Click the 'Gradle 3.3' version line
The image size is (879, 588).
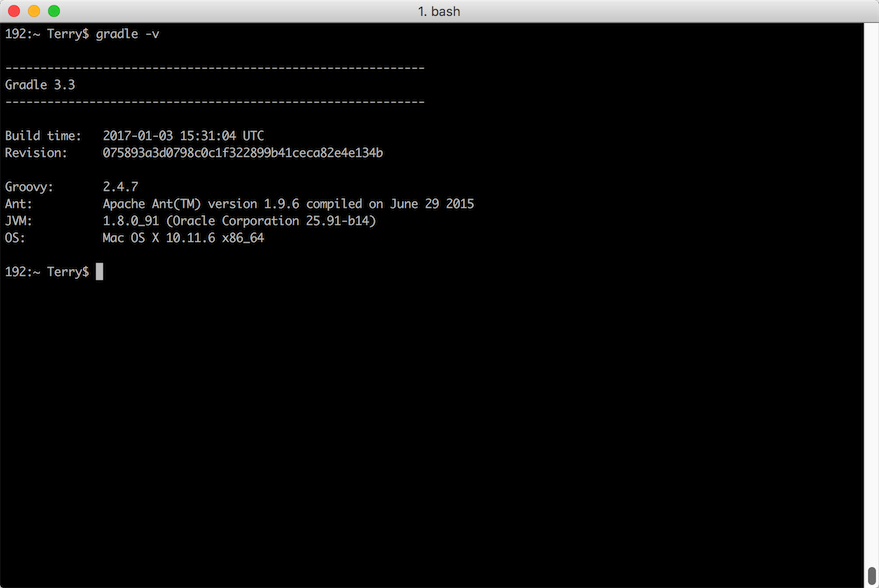tap(40, 85)
